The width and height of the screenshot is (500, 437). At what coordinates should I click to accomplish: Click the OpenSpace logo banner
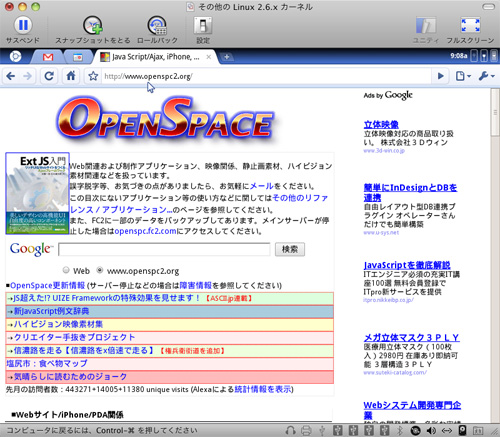pyautogui.click(x=166, y=119)
